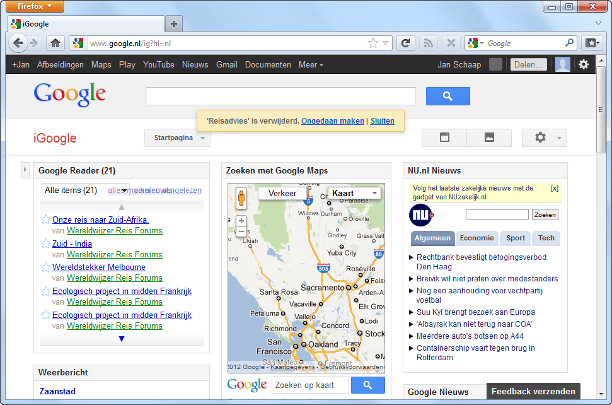
Task: Click Sluiten in the notification bar
Action: 382,121
